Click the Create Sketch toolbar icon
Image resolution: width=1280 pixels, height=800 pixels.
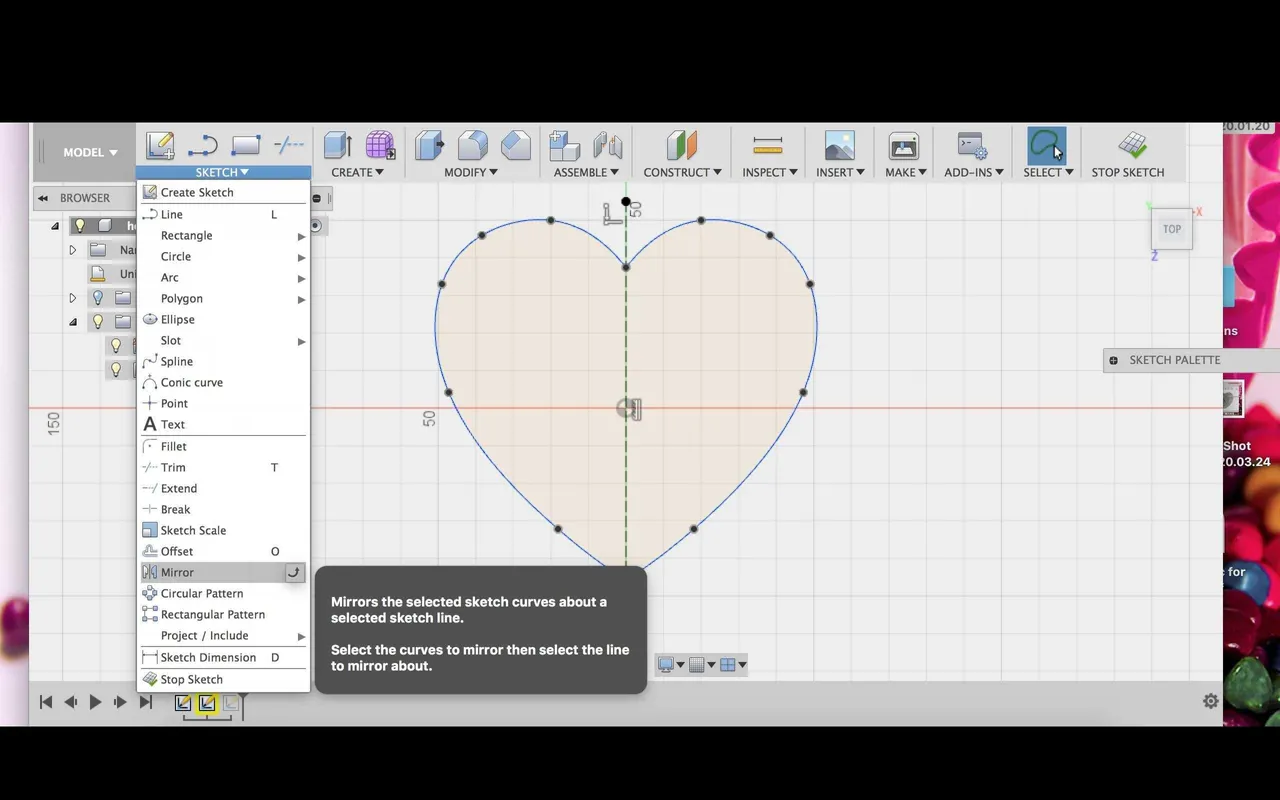pos(160,146)
